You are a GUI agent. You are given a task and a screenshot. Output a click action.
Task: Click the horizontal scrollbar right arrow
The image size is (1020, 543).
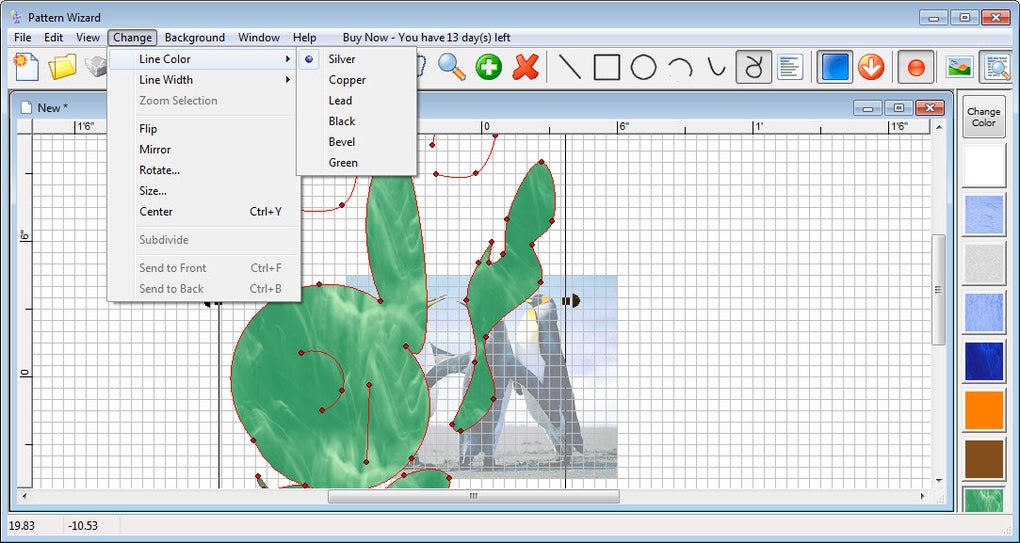tap(922, 496)
